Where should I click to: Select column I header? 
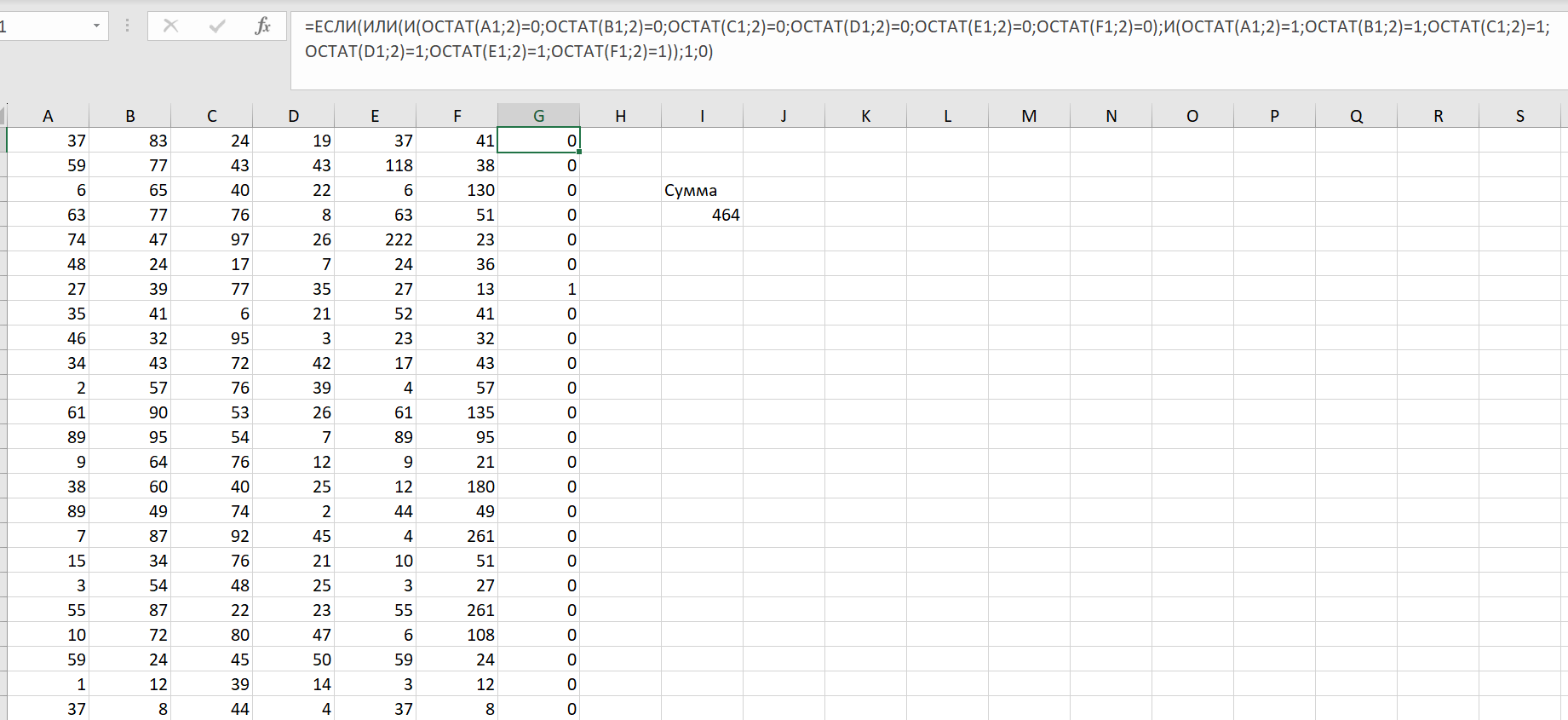(702, 116)
